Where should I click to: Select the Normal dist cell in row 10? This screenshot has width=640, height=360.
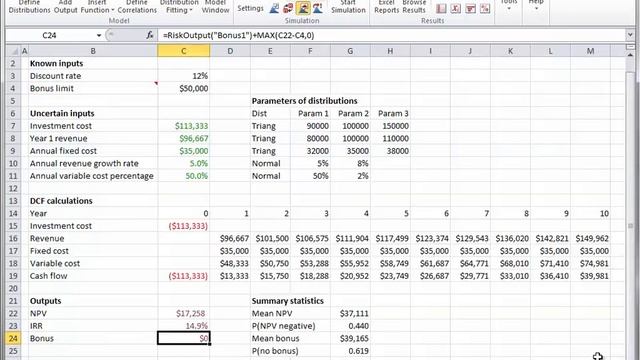[x=270, y=164]
